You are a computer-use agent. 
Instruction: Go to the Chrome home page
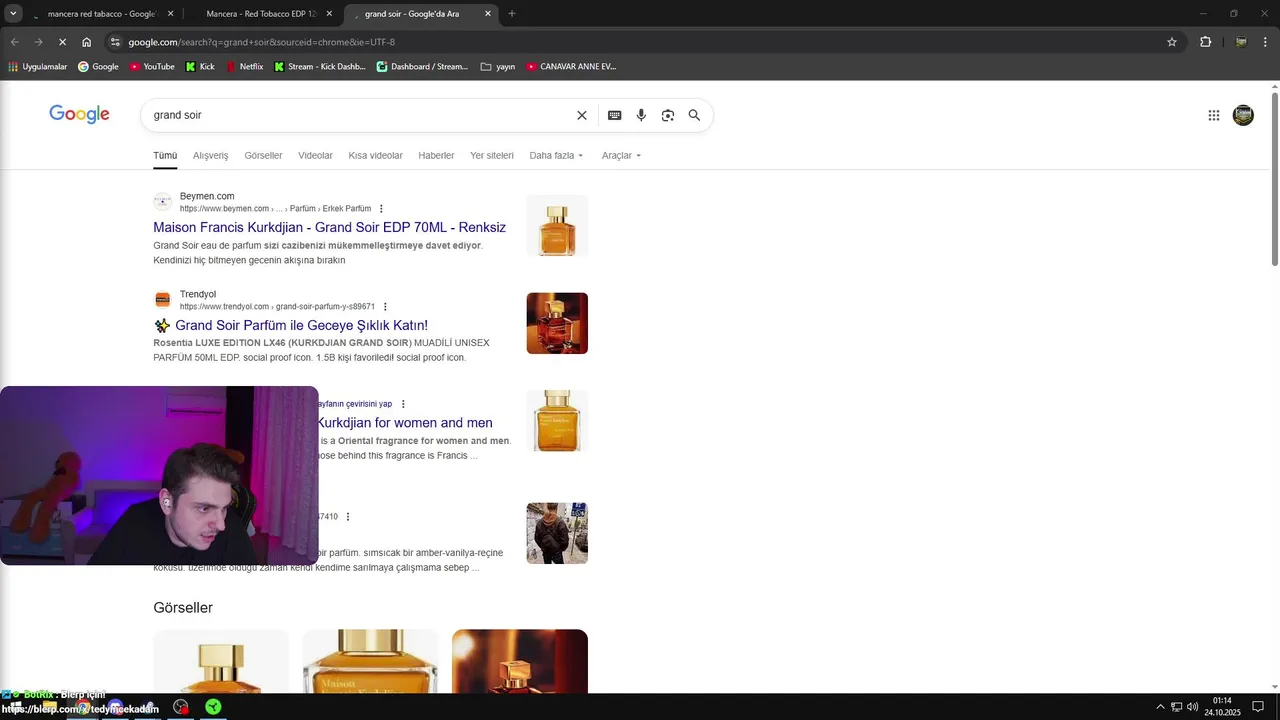pos(87,42)
